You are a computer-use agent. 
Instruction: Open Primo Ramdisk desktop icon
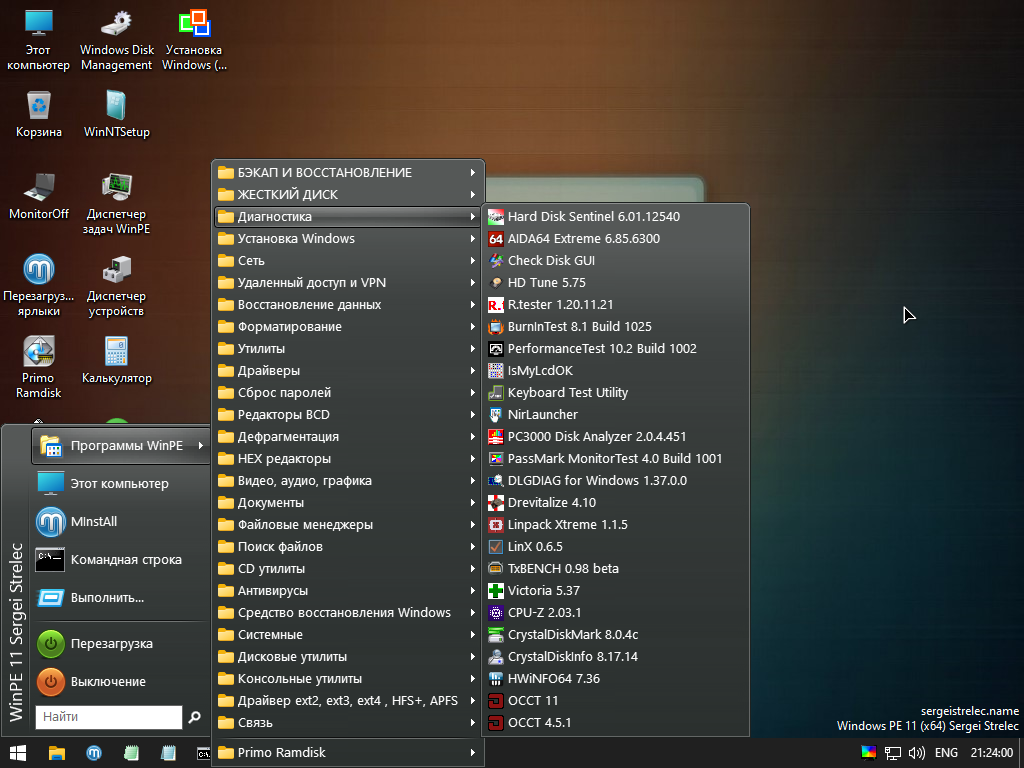click(39, 366)
